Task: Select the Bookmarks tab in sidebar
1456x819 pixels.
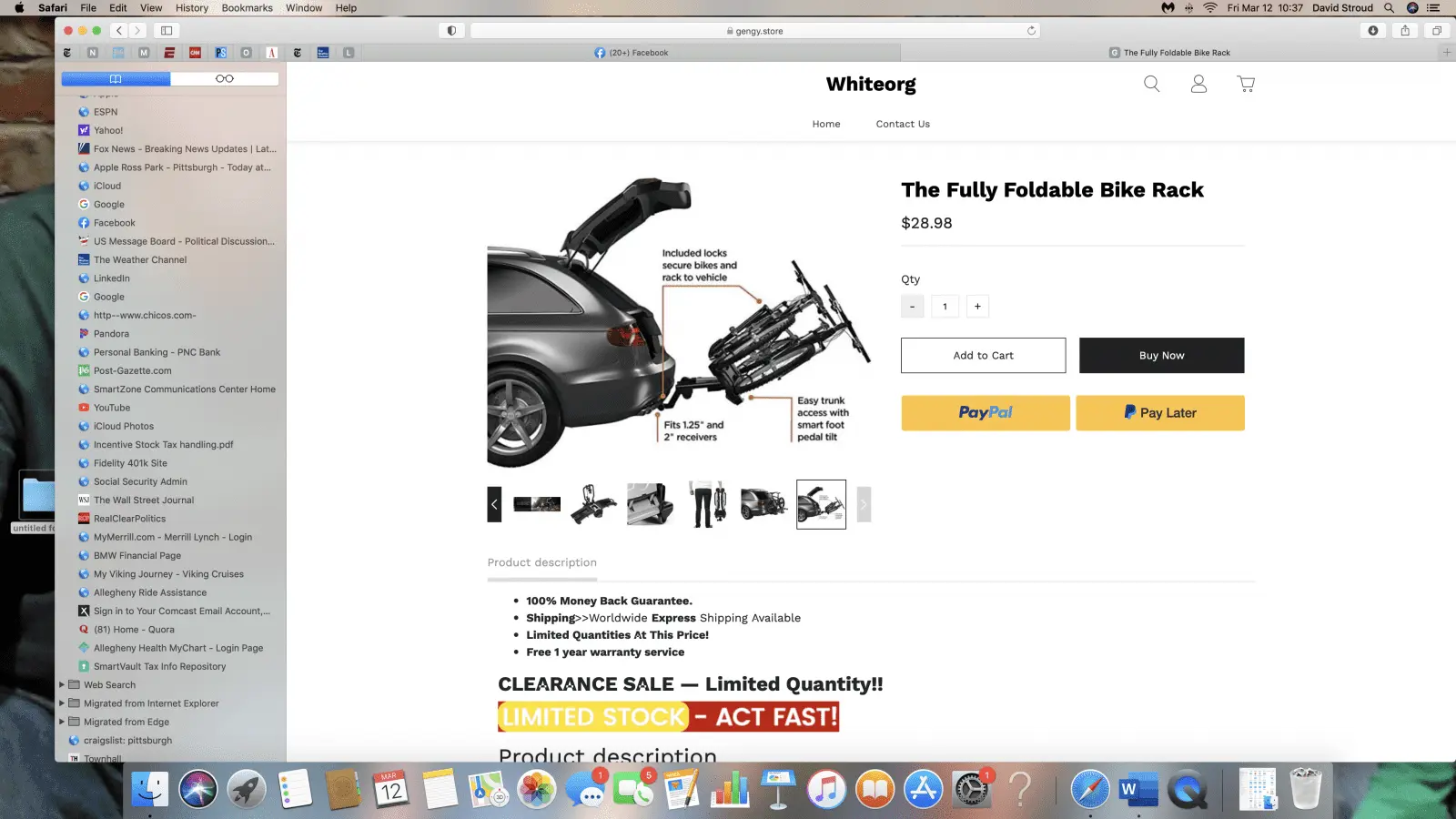Action: pos(116,78)
